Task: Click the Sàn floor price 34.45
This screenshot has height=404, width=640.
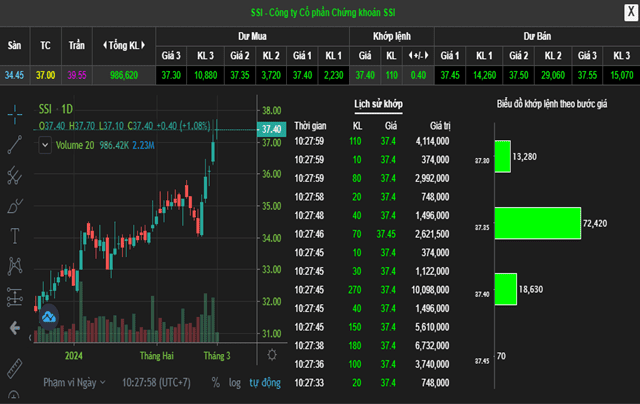Action: point(14,75)
